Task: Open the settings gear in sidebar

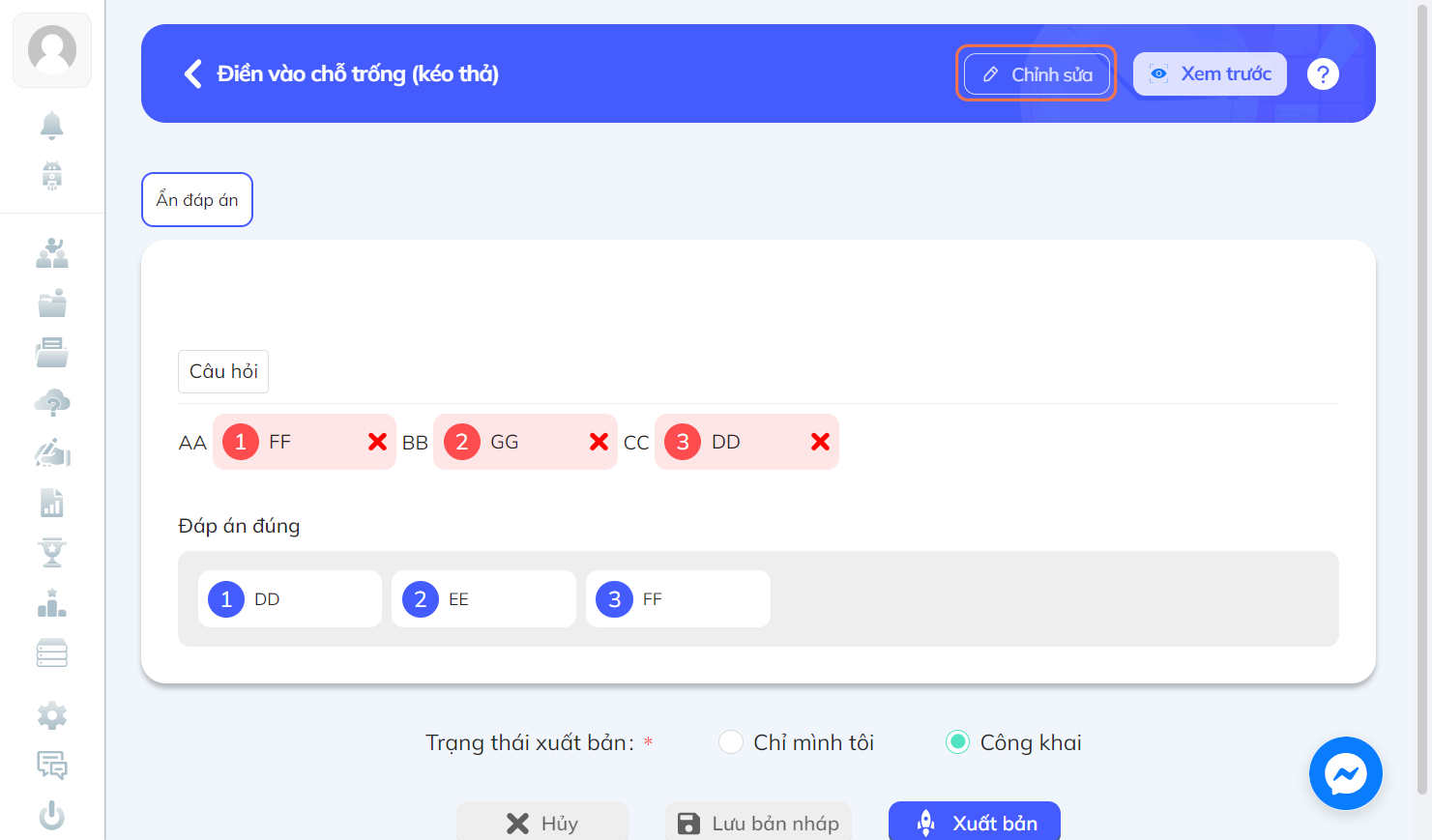Action: [52, 715]
